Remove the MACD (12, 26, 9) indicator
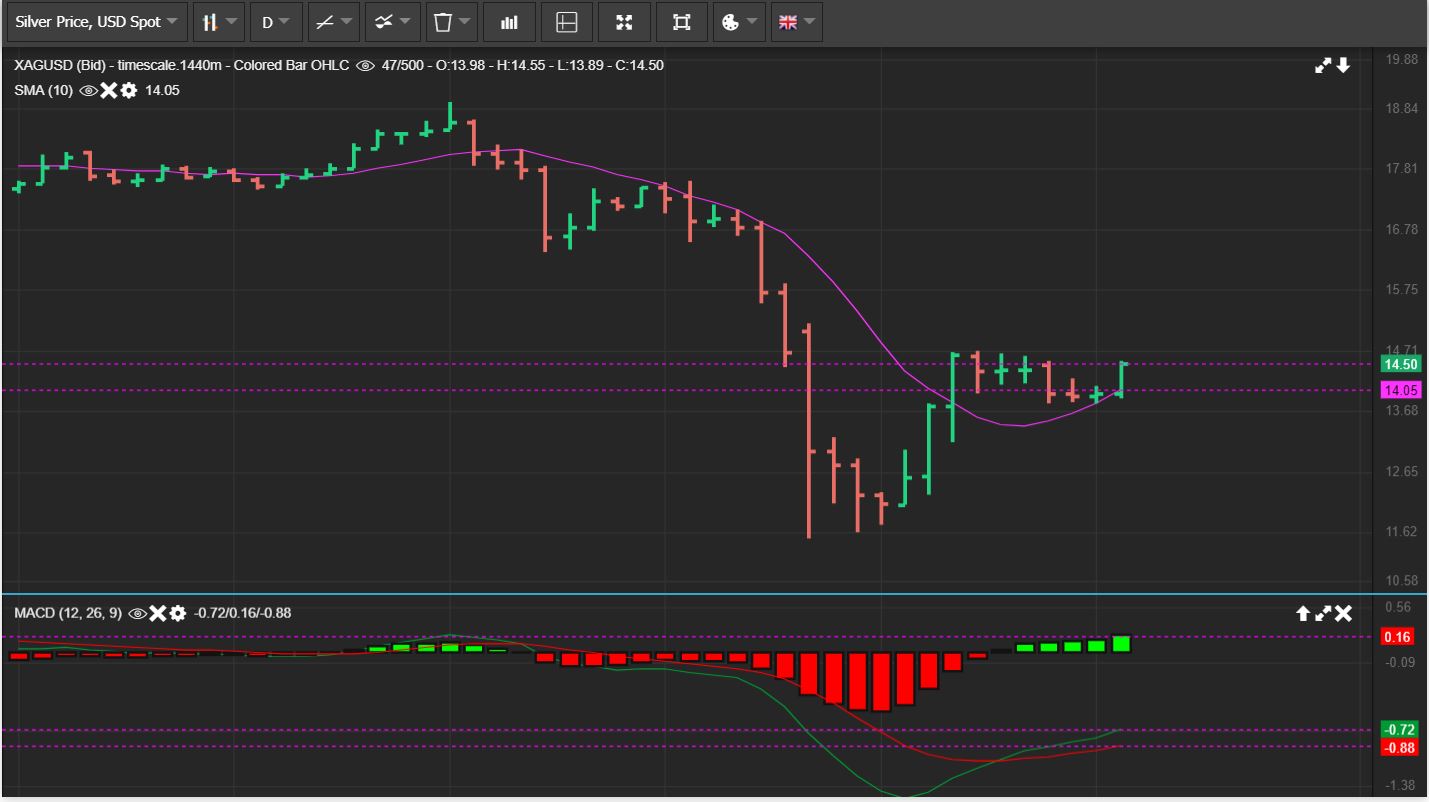This screenshot has height=802, width=1429. coord(157,613)
